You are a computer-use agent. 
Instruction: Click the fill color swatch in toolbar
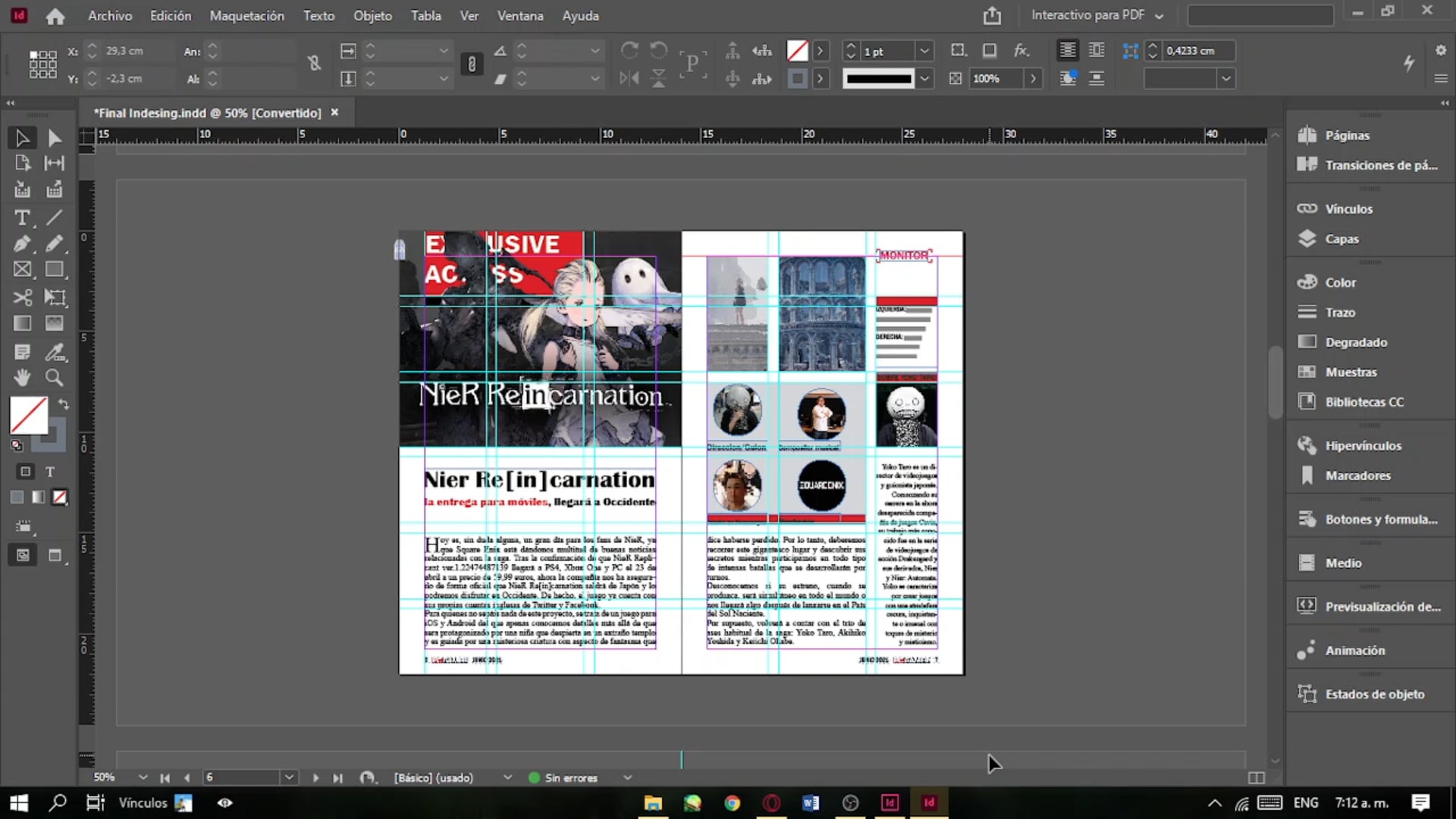(x=28, y=416)
